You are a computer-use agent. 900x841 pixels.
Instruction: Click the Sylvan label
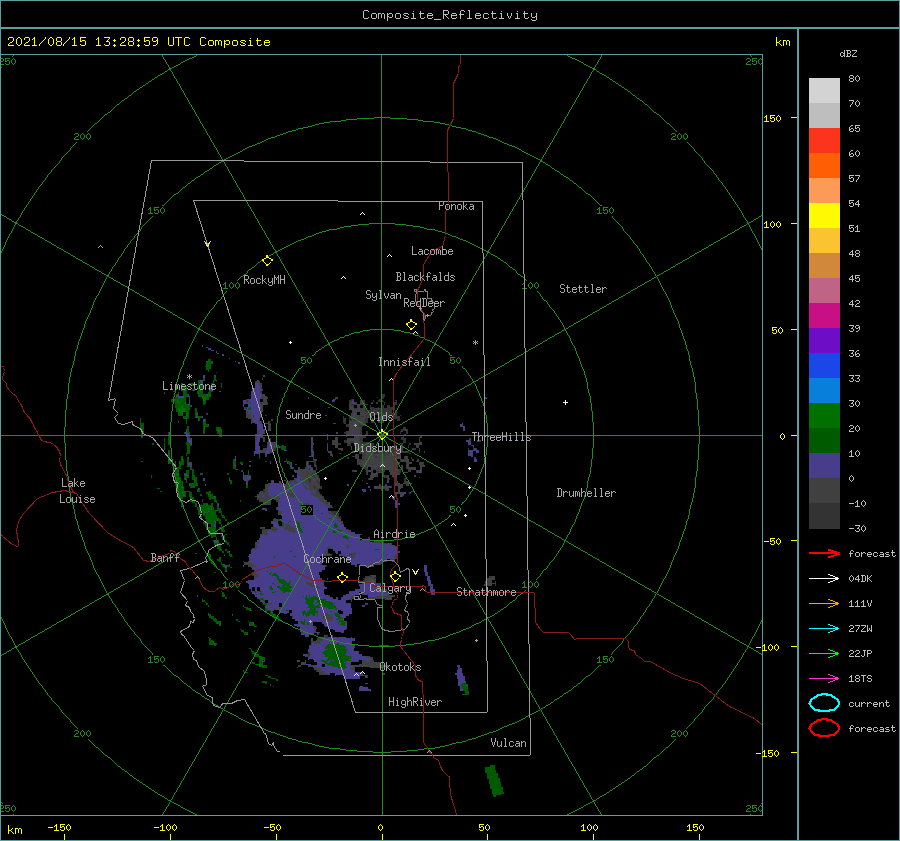click(383, 295)
